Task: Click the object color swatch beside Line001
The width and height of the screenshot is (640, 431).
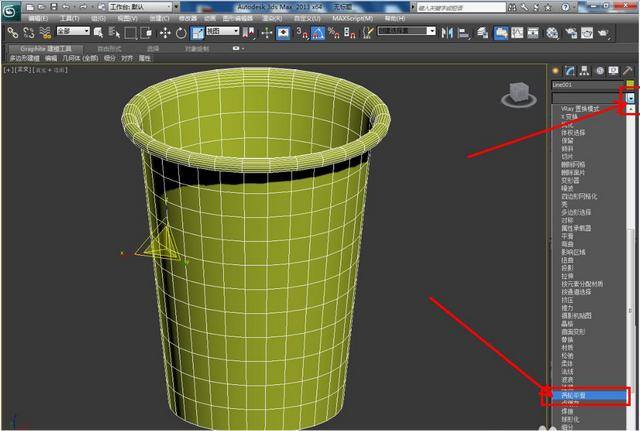Action: [x=631, y=84]
